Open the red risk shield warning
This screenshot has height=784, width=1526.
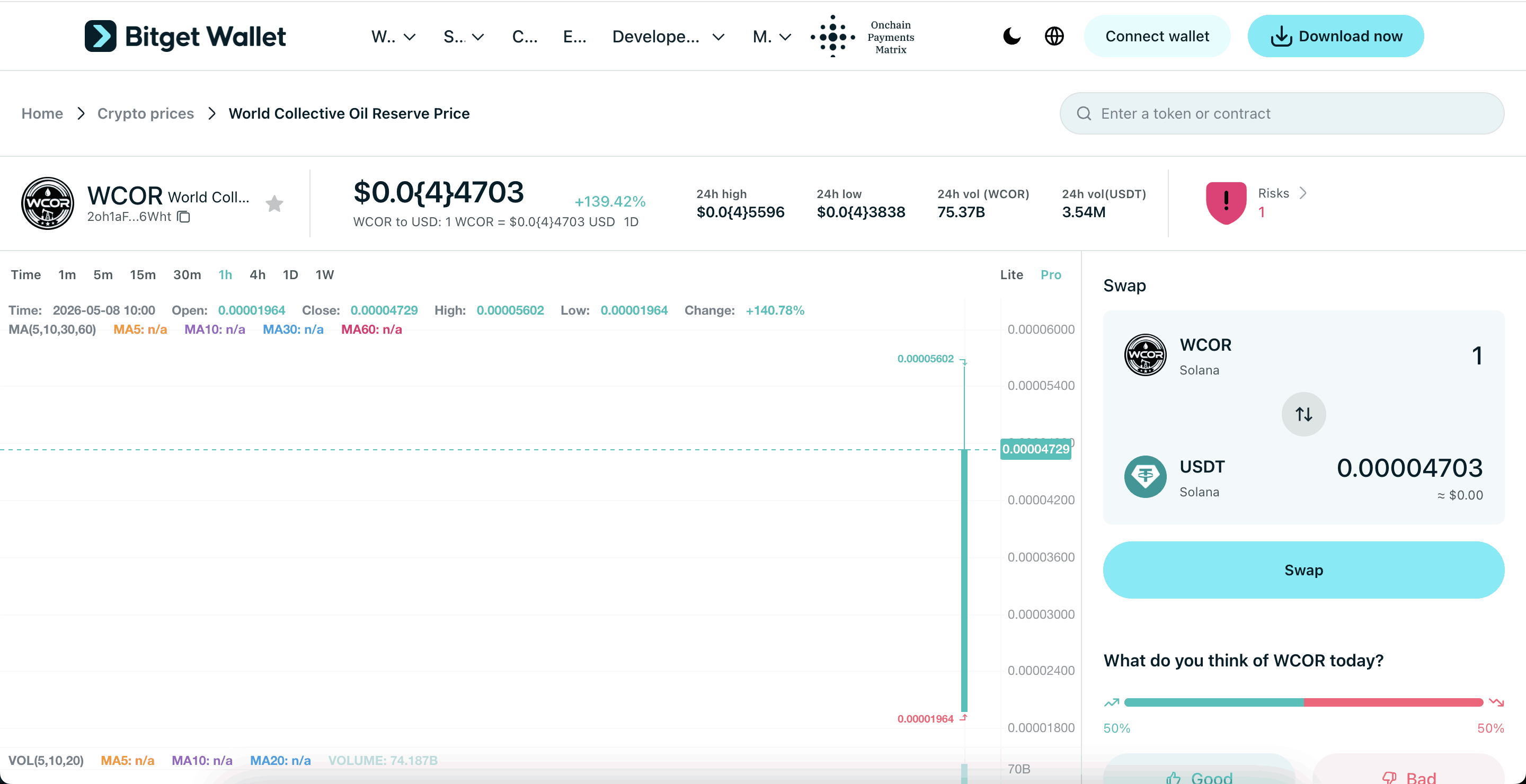coord(1226,203)
